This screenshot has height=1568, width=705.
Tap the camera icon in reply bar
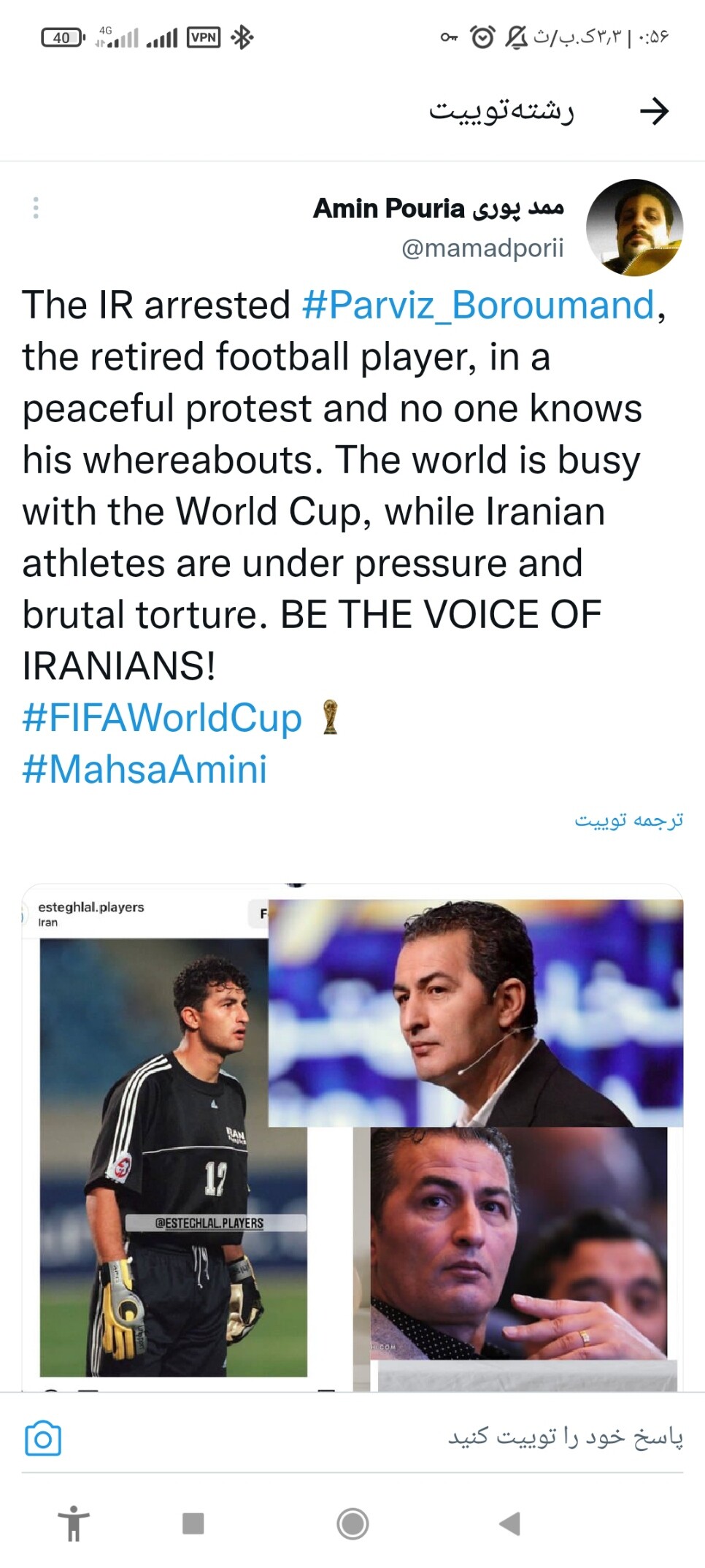coord(43,1439)
